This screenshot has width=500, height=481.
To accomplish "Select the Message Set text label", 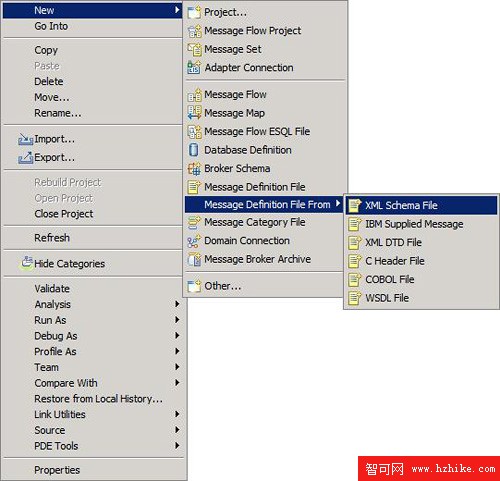I will point(233,49).
